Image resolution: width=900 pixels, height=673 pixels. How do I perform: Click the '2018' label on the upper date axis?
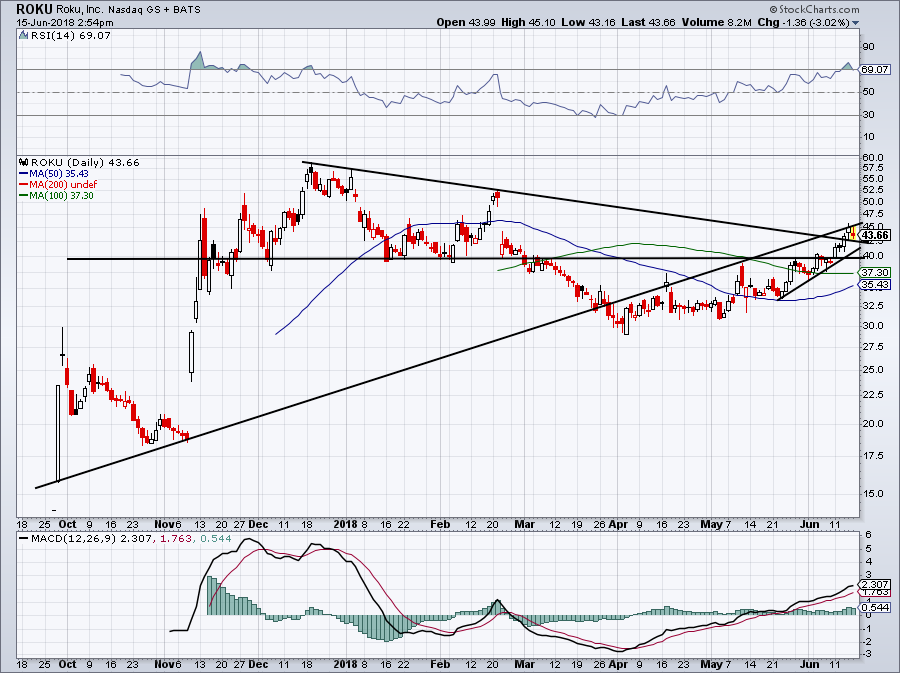pyautogui.click(x=346, y=524)
